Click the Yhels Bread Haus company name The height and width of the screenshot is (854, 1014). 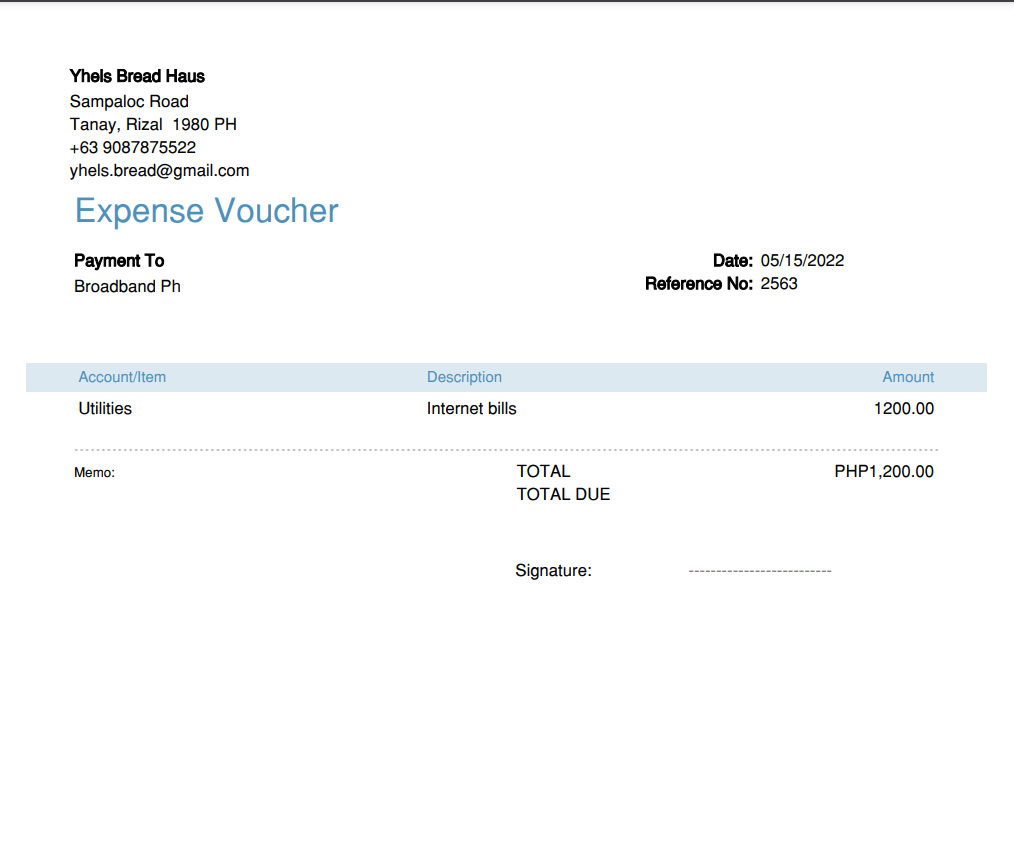(x=137, y=76)
